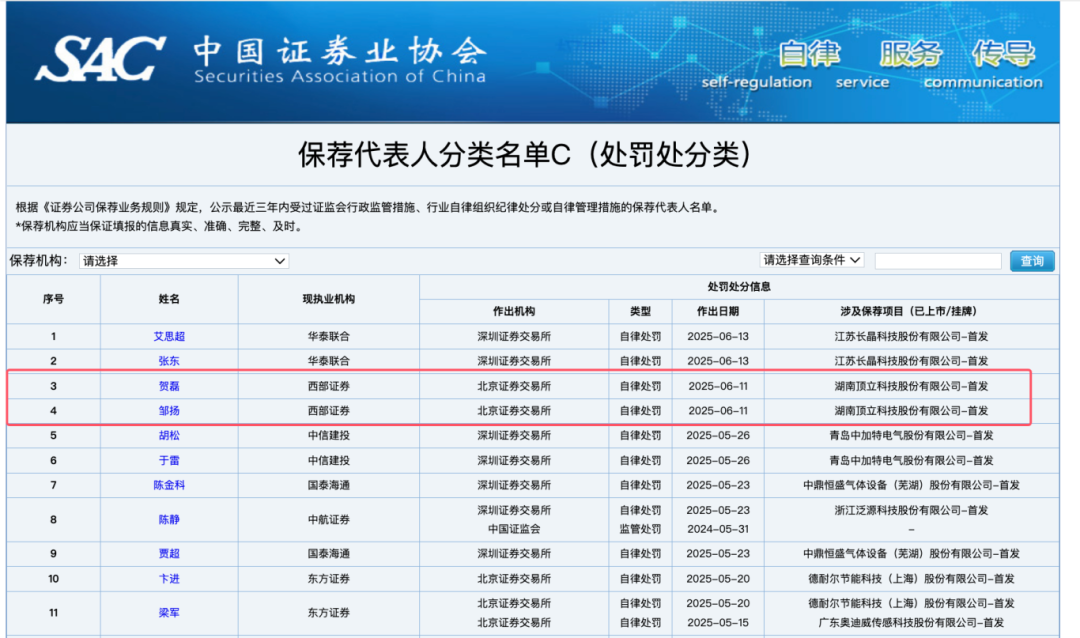Click the 查询 button
This screenshot has height=638, width=1080.
point(1032,261)
